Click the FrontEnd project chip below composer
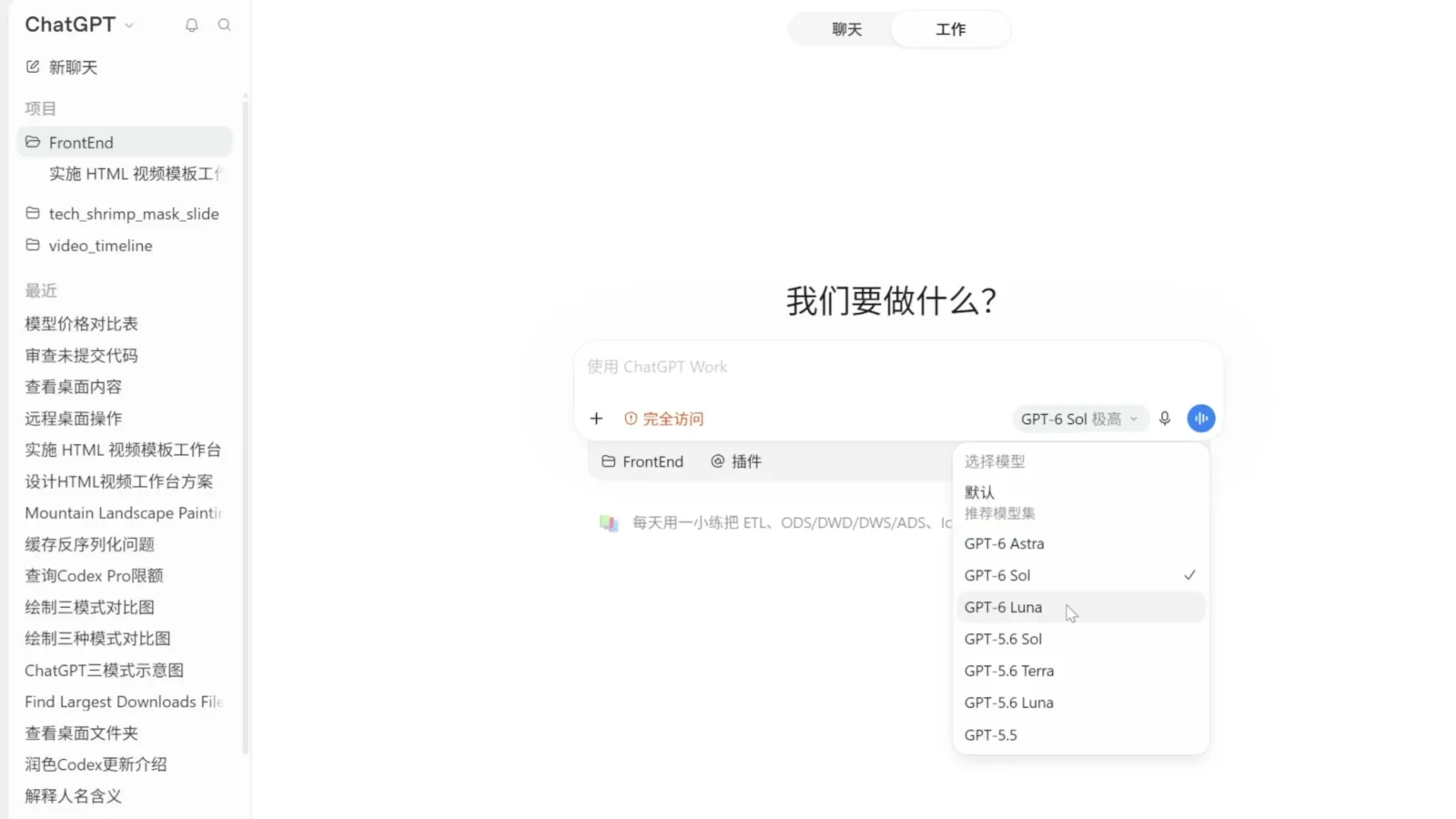1456x819 pixels. point(642,461)
